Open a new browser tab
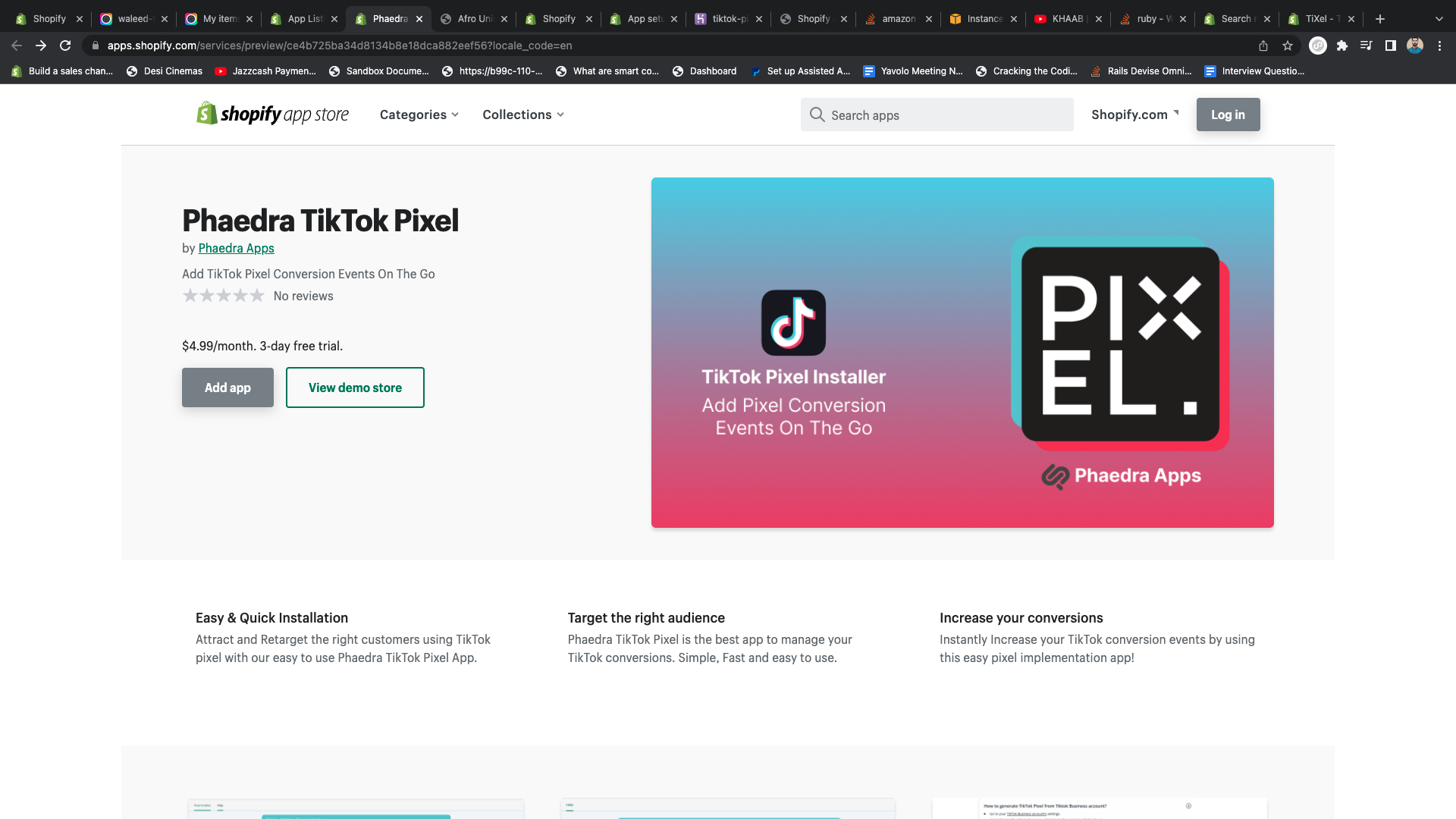Screen dimensions: 1456x819 [x=1380, y=19]
